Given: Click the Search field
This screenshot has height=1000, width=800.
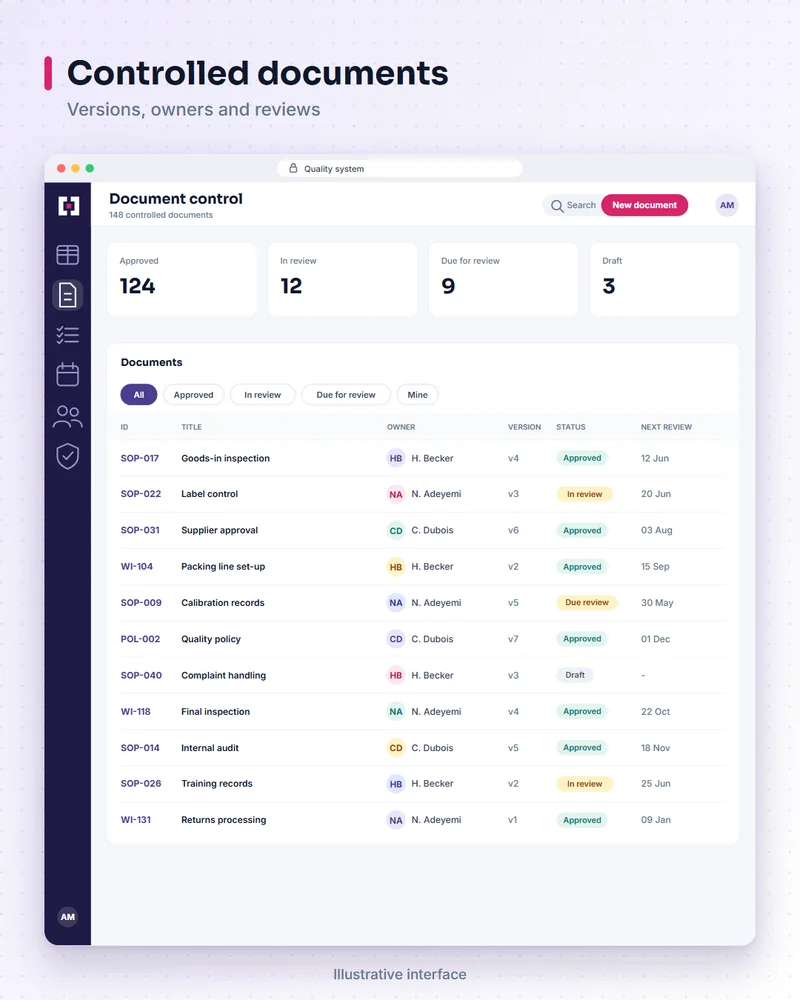Looking at the screenshot, I should (x=572, y=205).
